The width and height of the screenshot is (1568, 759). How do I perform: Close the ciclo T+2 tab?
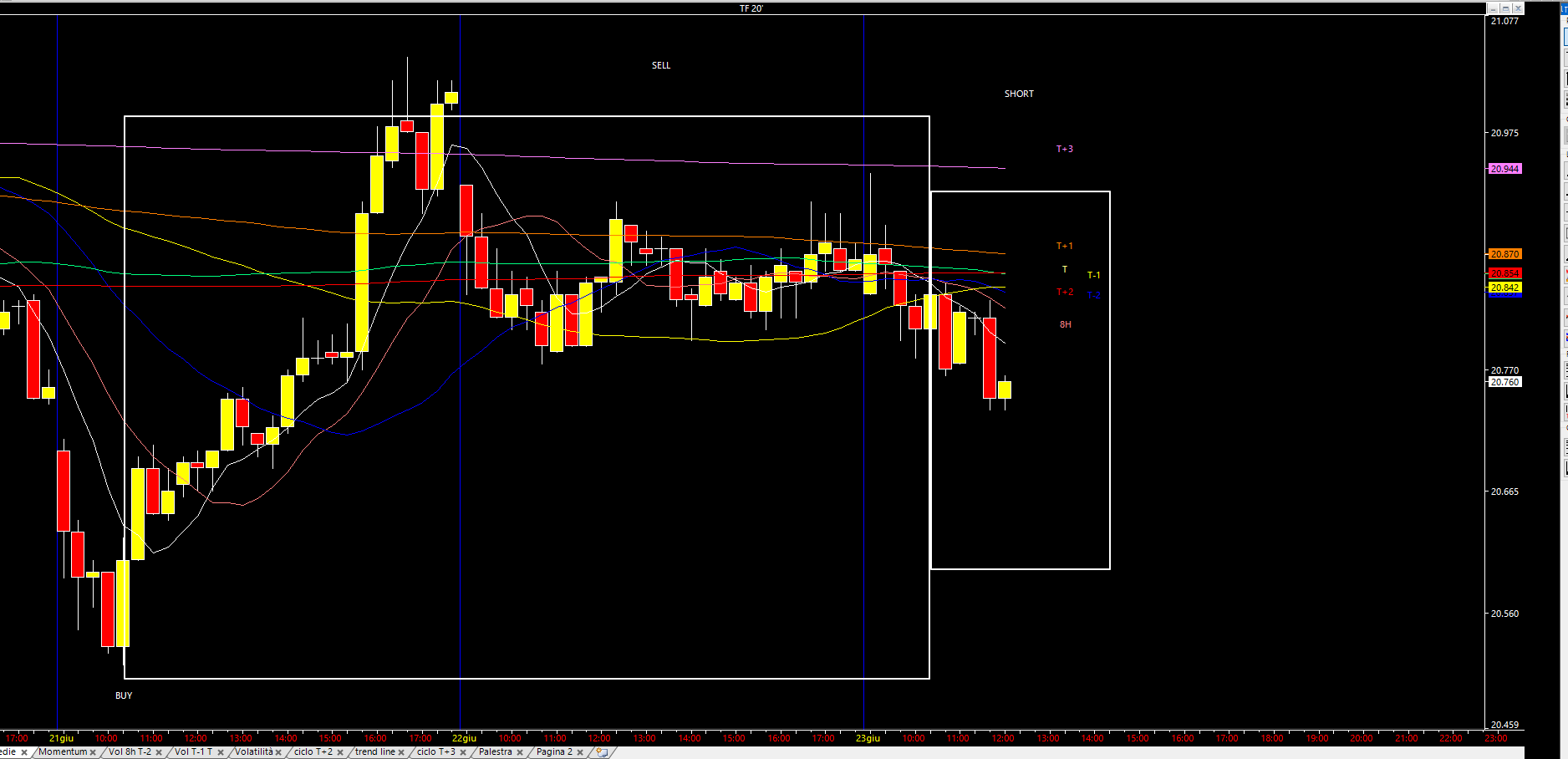pos(340,753)
